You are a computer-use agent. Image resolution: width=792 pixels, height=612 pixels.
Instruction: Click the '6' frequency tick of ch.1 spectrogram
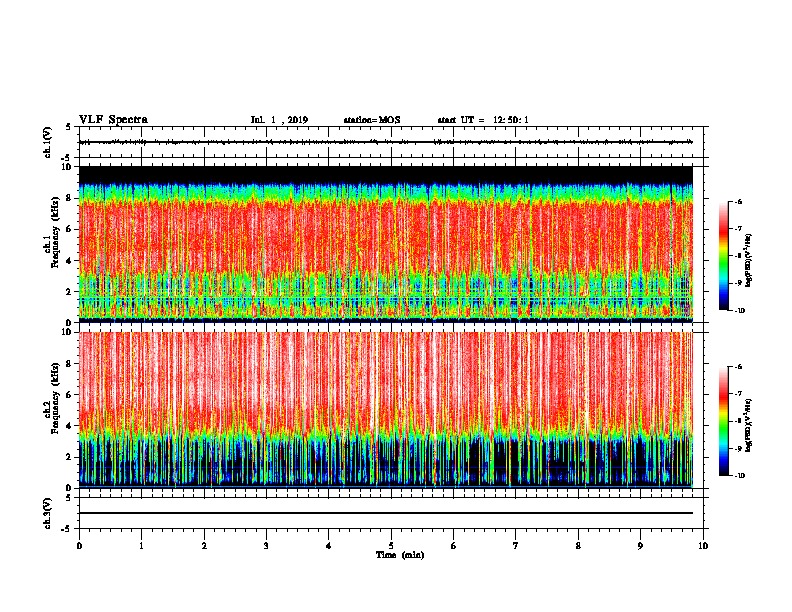[69, 229]
